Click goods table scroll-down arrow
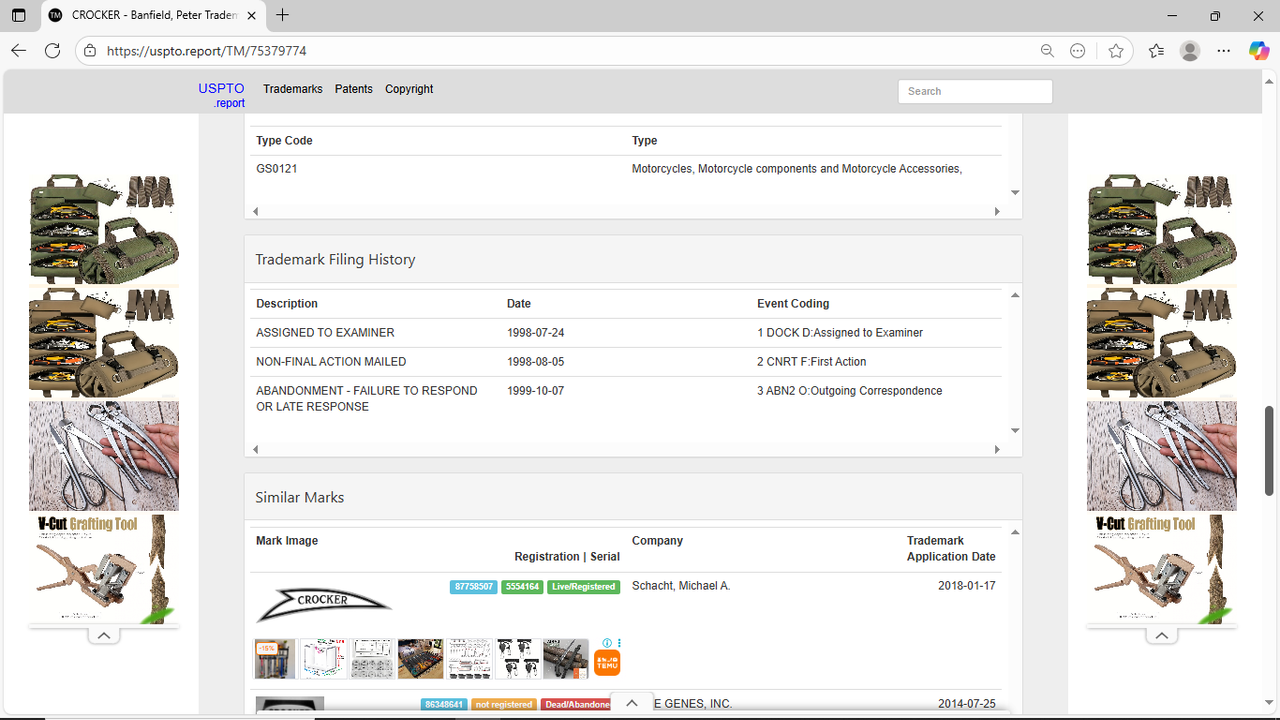The width and height of the screenshot is (1280, 720). pyautogui.click(x=1015, y=193)
